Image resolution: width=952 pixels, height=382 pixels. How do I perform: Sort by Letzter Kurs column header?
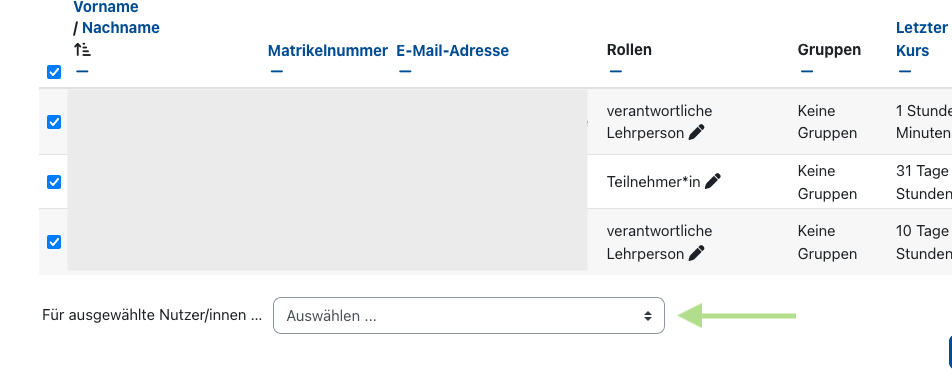pos(922,39)
